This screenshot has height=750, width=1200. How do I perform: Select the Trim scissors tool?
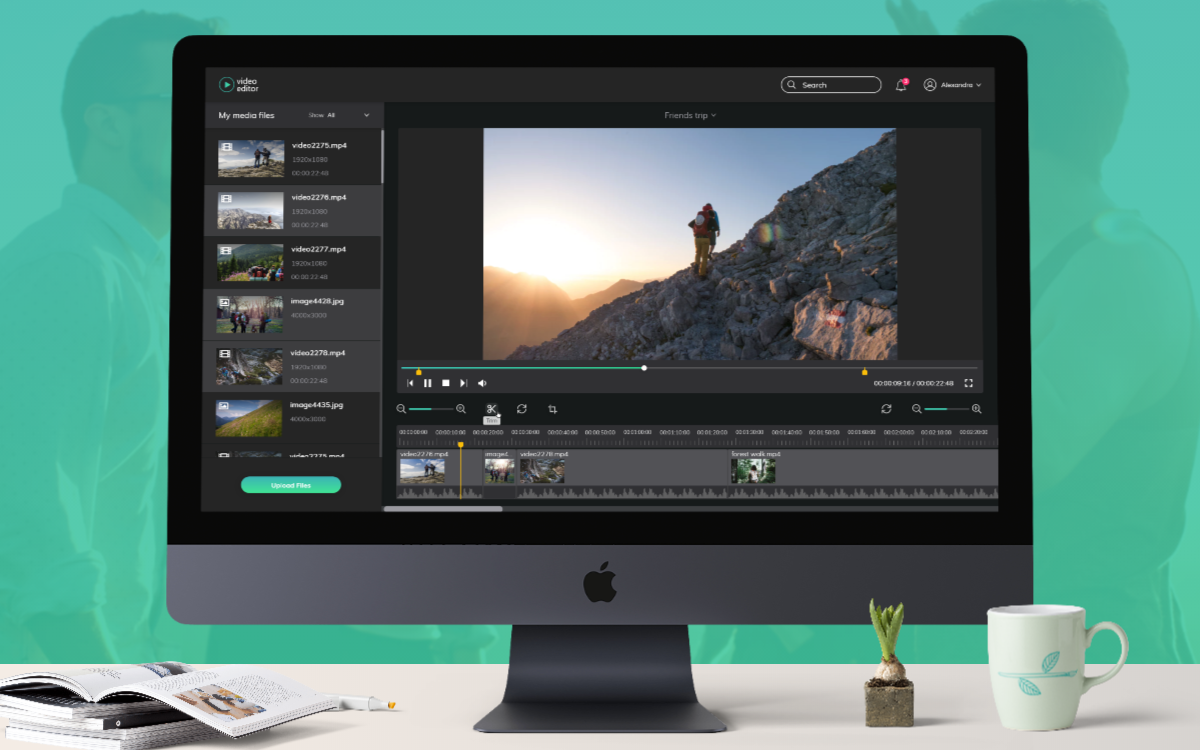(492, 409)
